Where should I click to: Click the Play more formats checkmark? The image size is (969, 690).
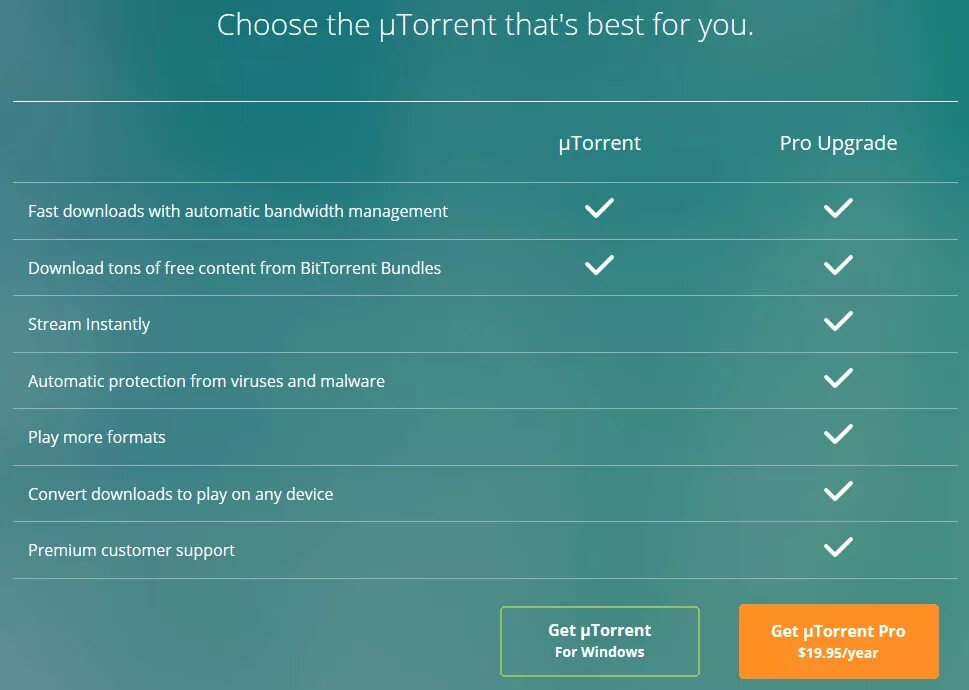click(x=838, y=435)
